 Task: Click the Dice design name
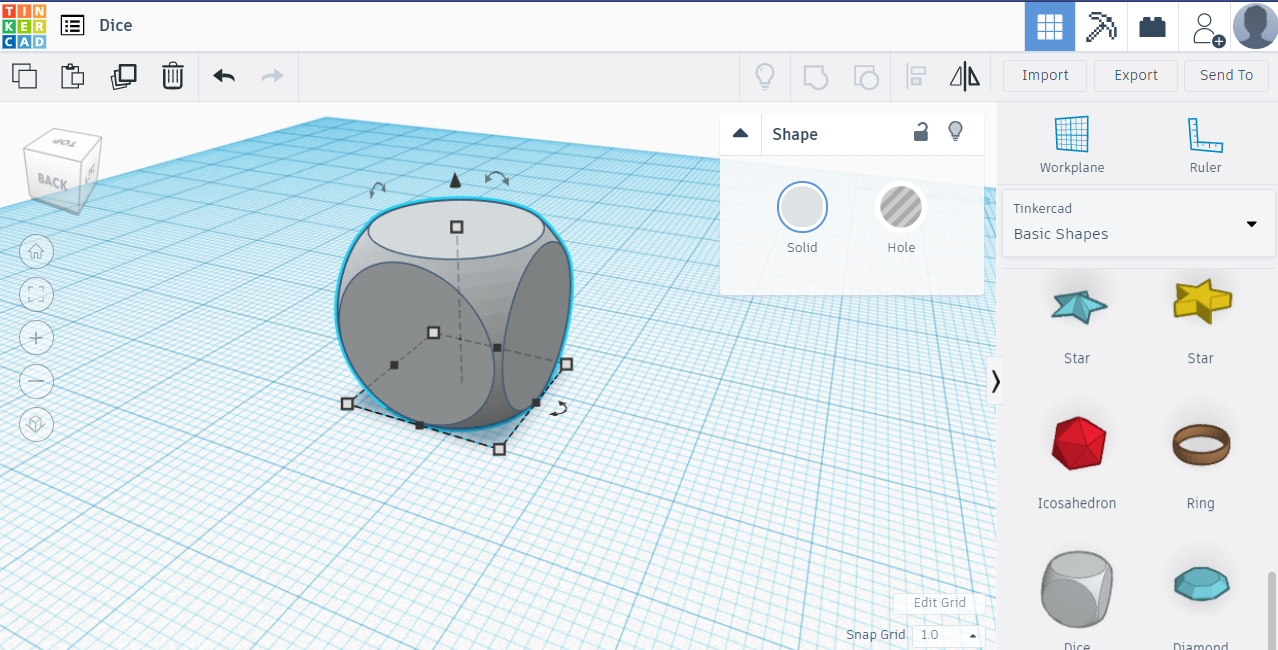point(116,26)
